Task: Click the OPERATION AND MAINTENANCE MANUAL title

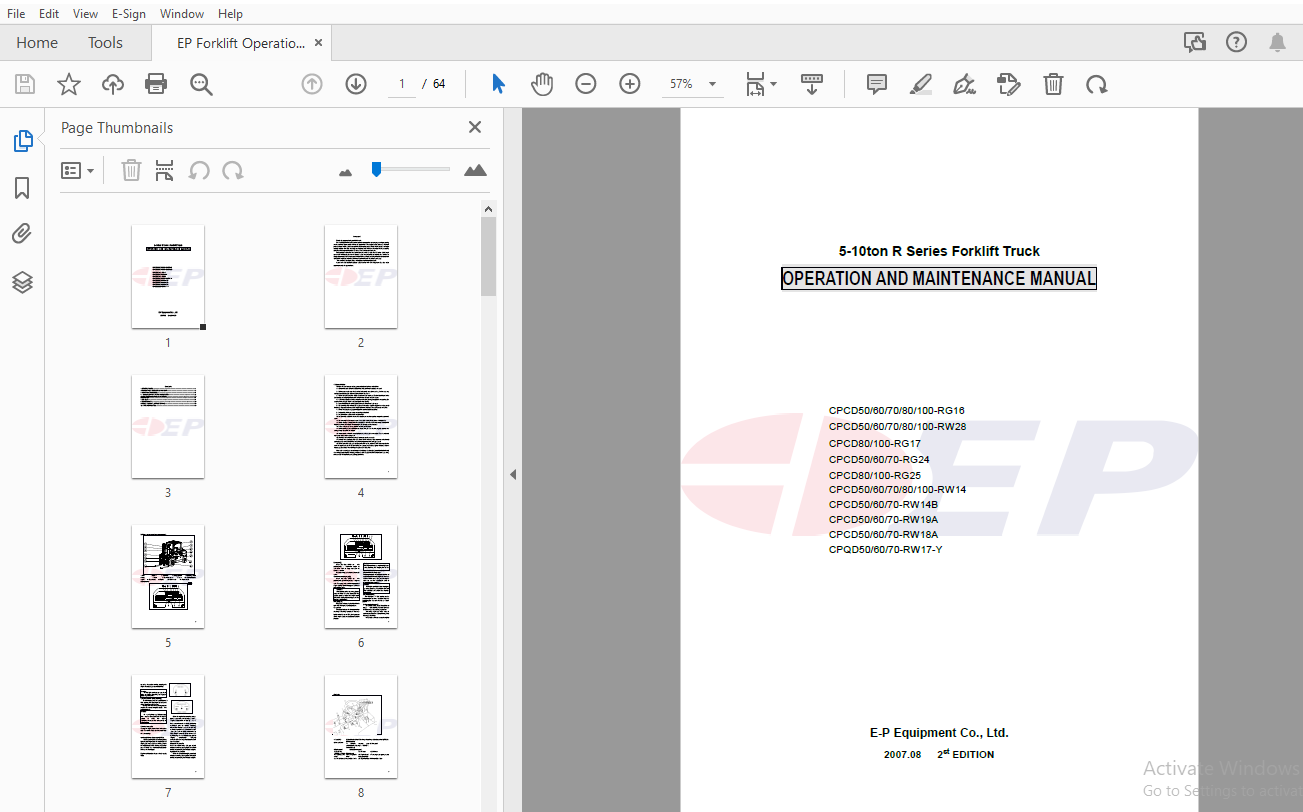Action: click(939, 279)
